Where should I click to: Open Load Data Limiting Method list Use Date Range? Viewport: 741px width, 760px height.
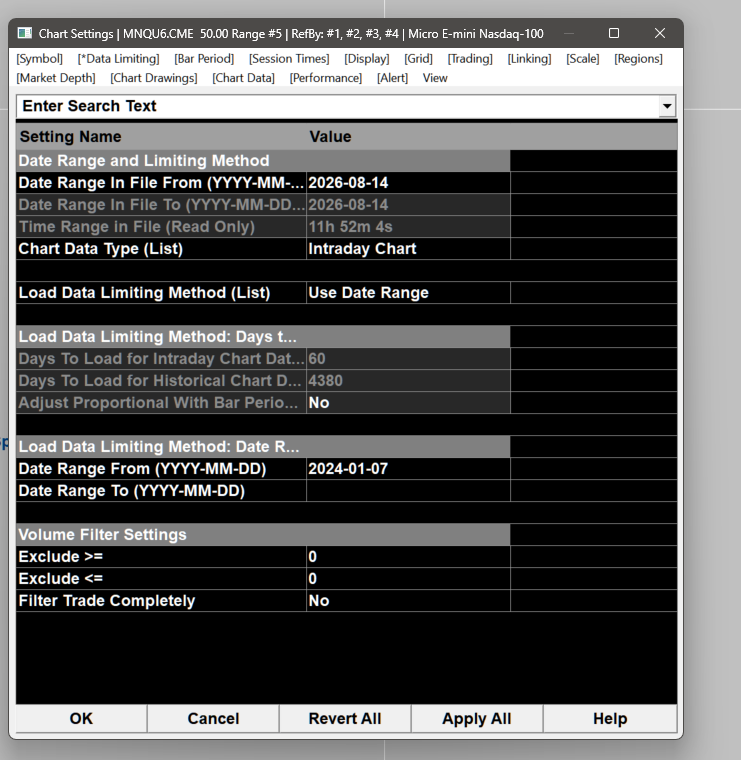click(408, 293)
